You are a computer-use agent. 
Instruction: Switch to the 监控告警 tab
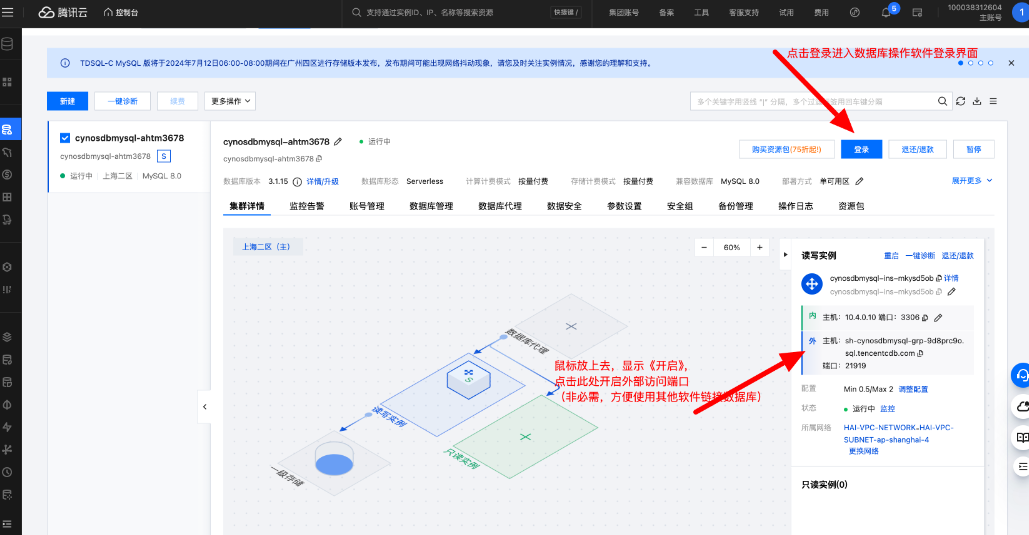pos(306,206)
